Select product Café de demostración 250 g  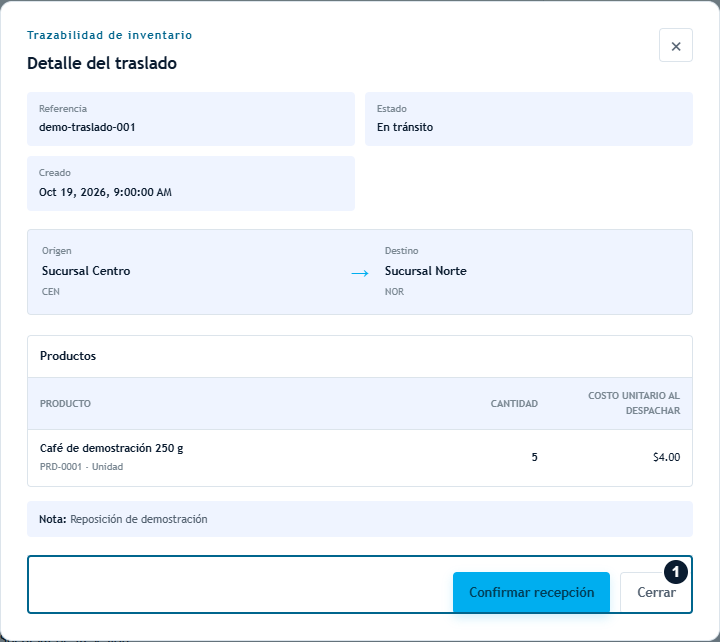(x=112, y=448)
